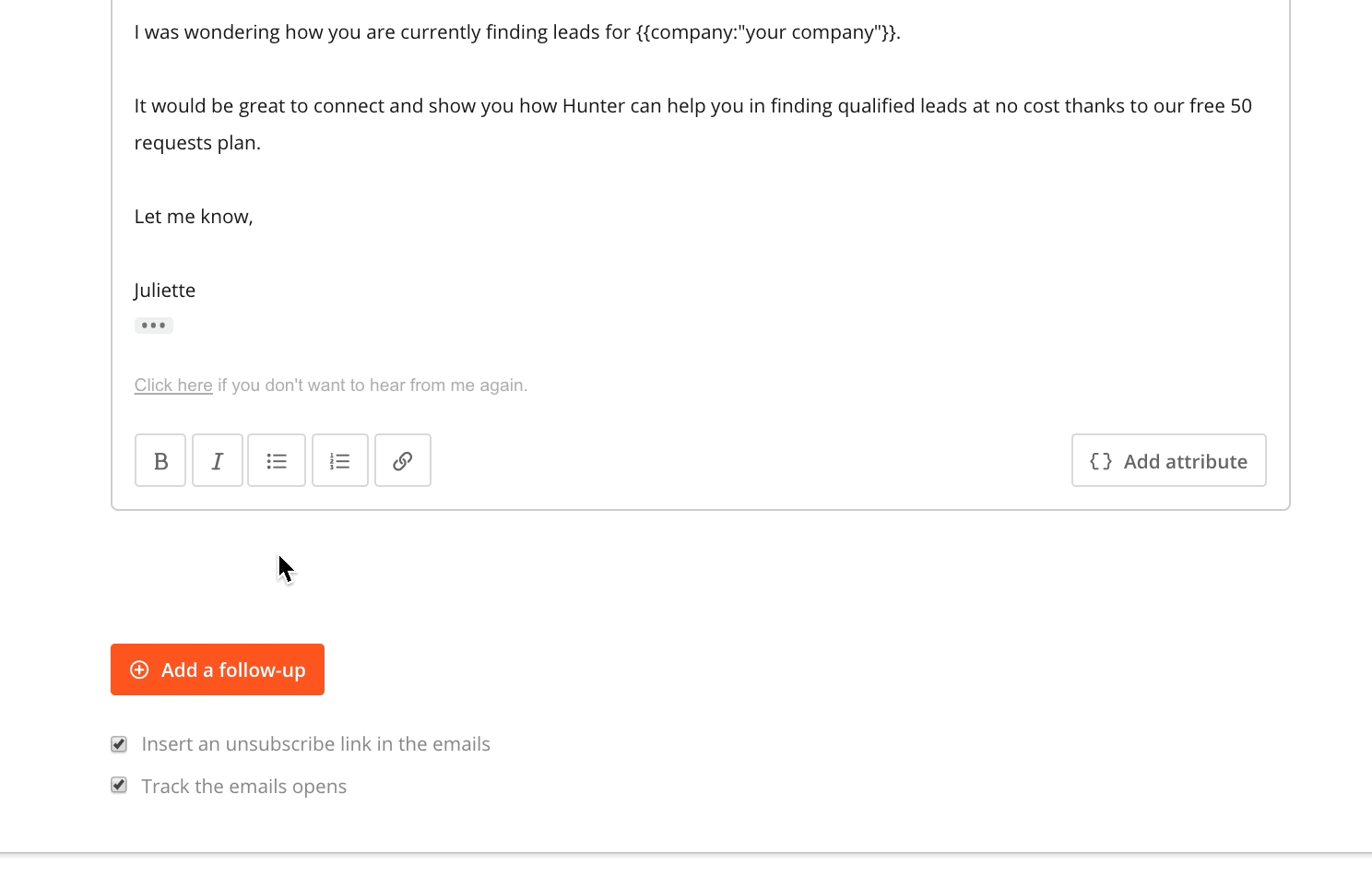Click the plus icon on Add a follow-up
1372x889 pixels.
click(x=140, y=670)
